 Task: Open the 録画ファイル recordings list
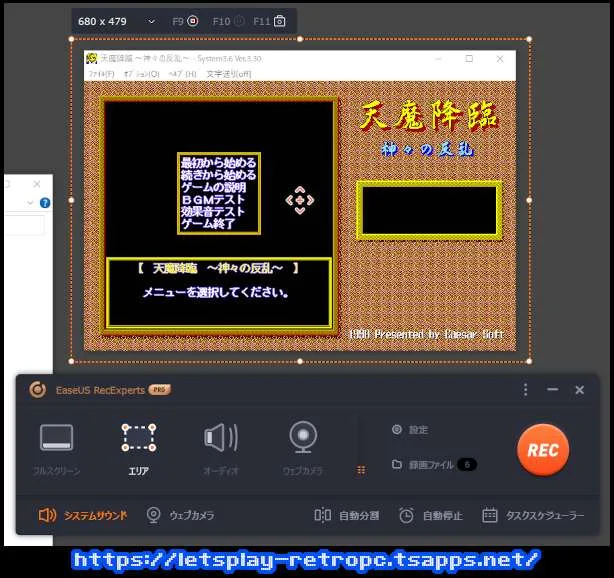pos(423,465)
